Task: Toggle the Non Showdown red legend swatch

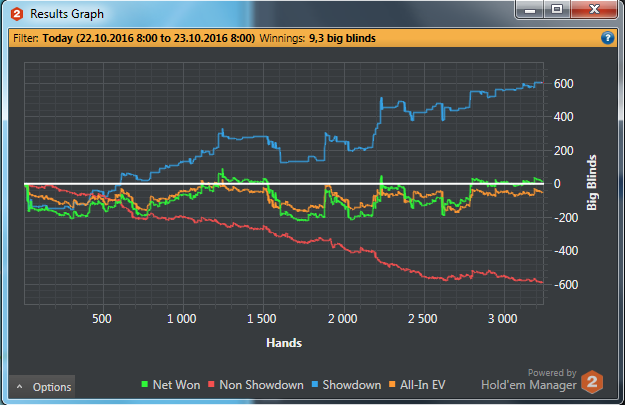Action: click(x=211, y=384)
